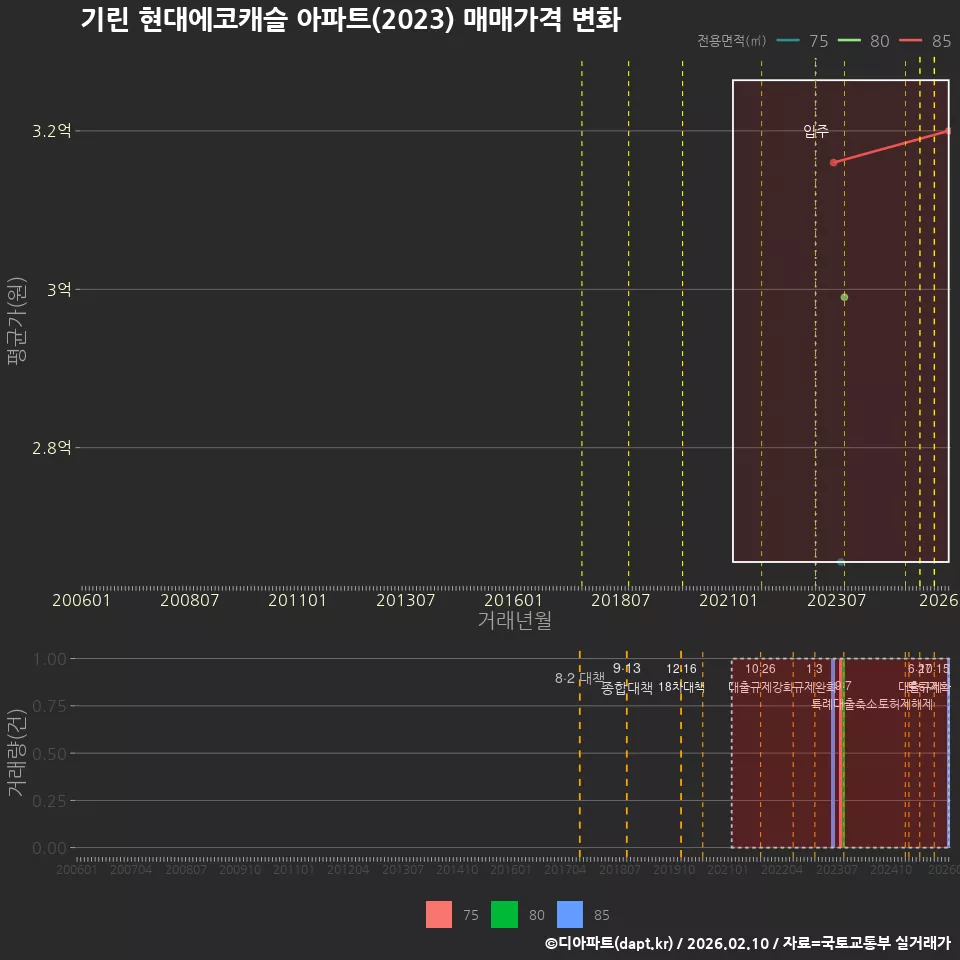Click the '1.00' volume axis label
The height and width of the screenshot is (960, 960).
tap(49, 659)
